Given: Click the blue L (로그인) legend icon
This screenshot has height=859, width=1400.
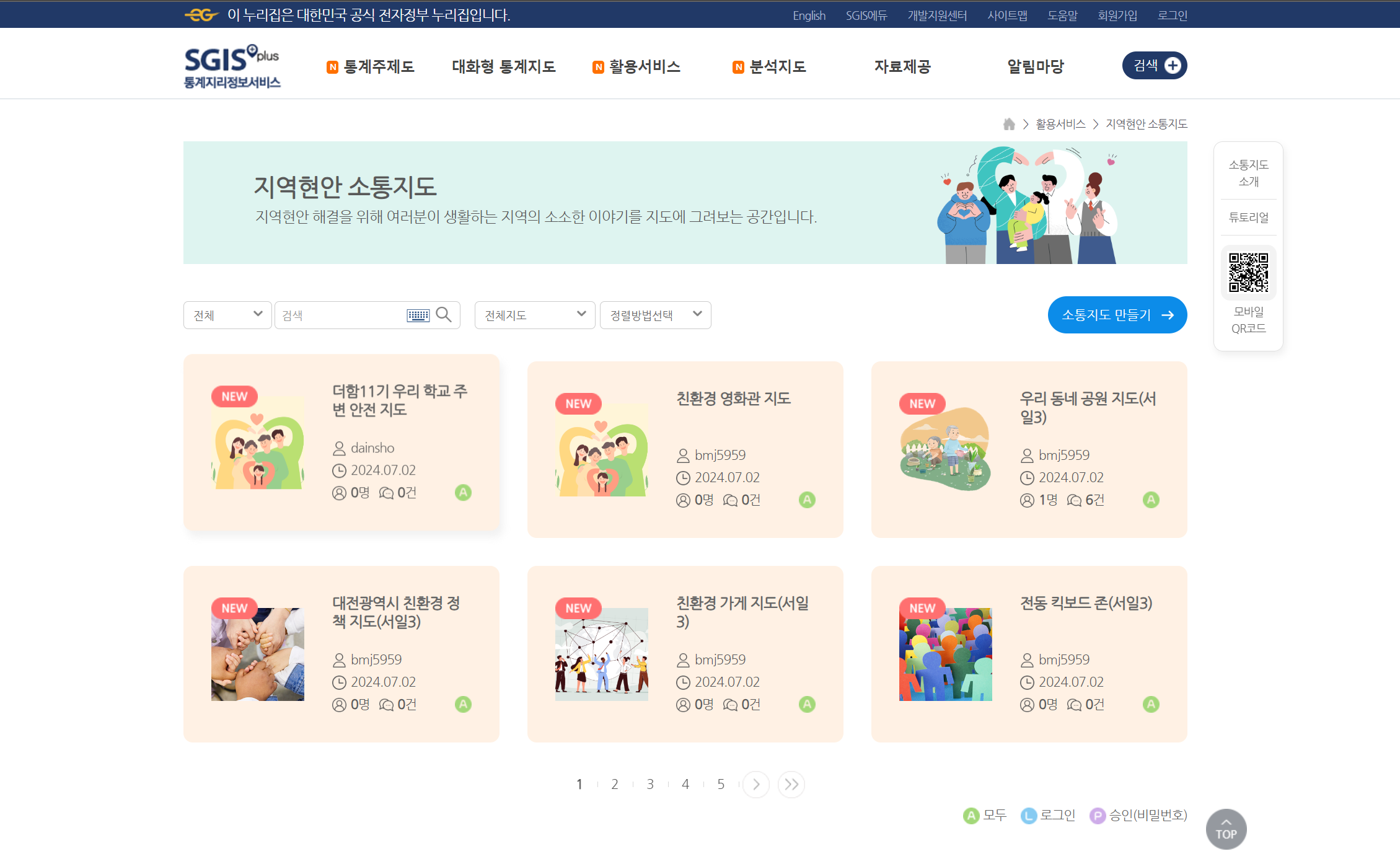Looking at the screenshot, I should pyautogui.click(x=1029, y=815).
